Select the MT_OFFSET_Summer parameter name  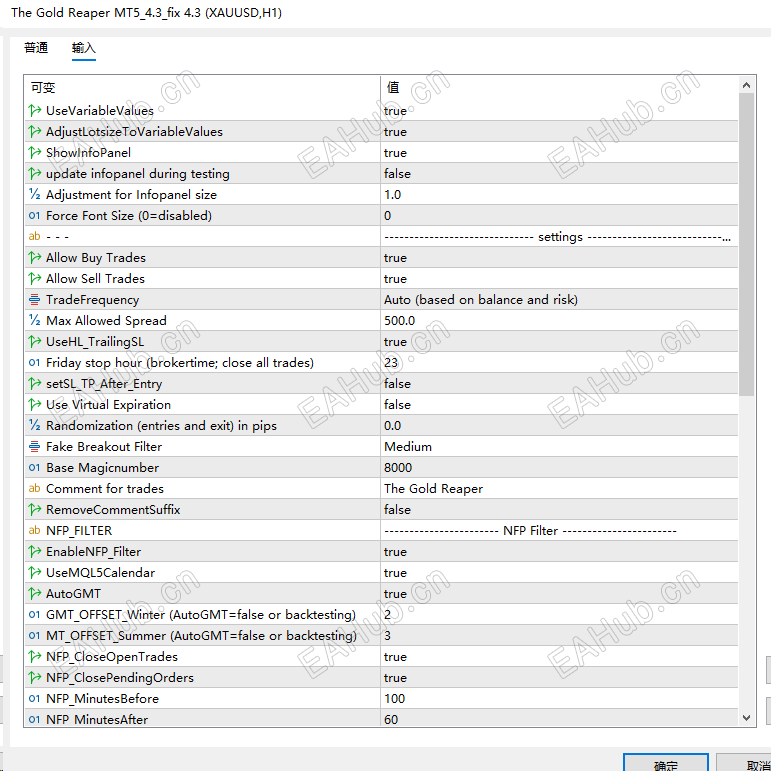tap(201, 636)
